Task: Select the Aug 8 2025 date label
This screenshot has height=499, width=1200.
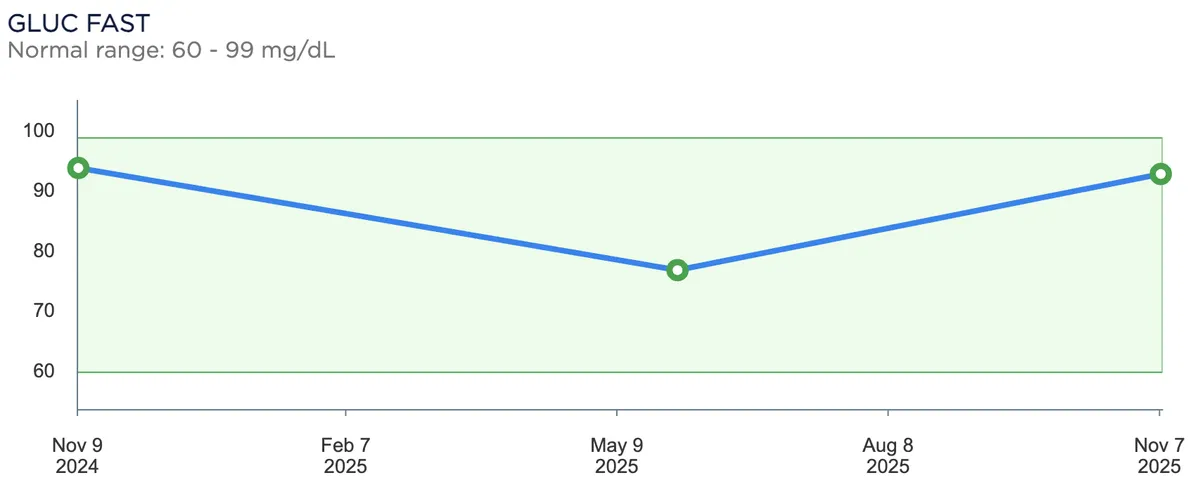Action: pos(887,454)
